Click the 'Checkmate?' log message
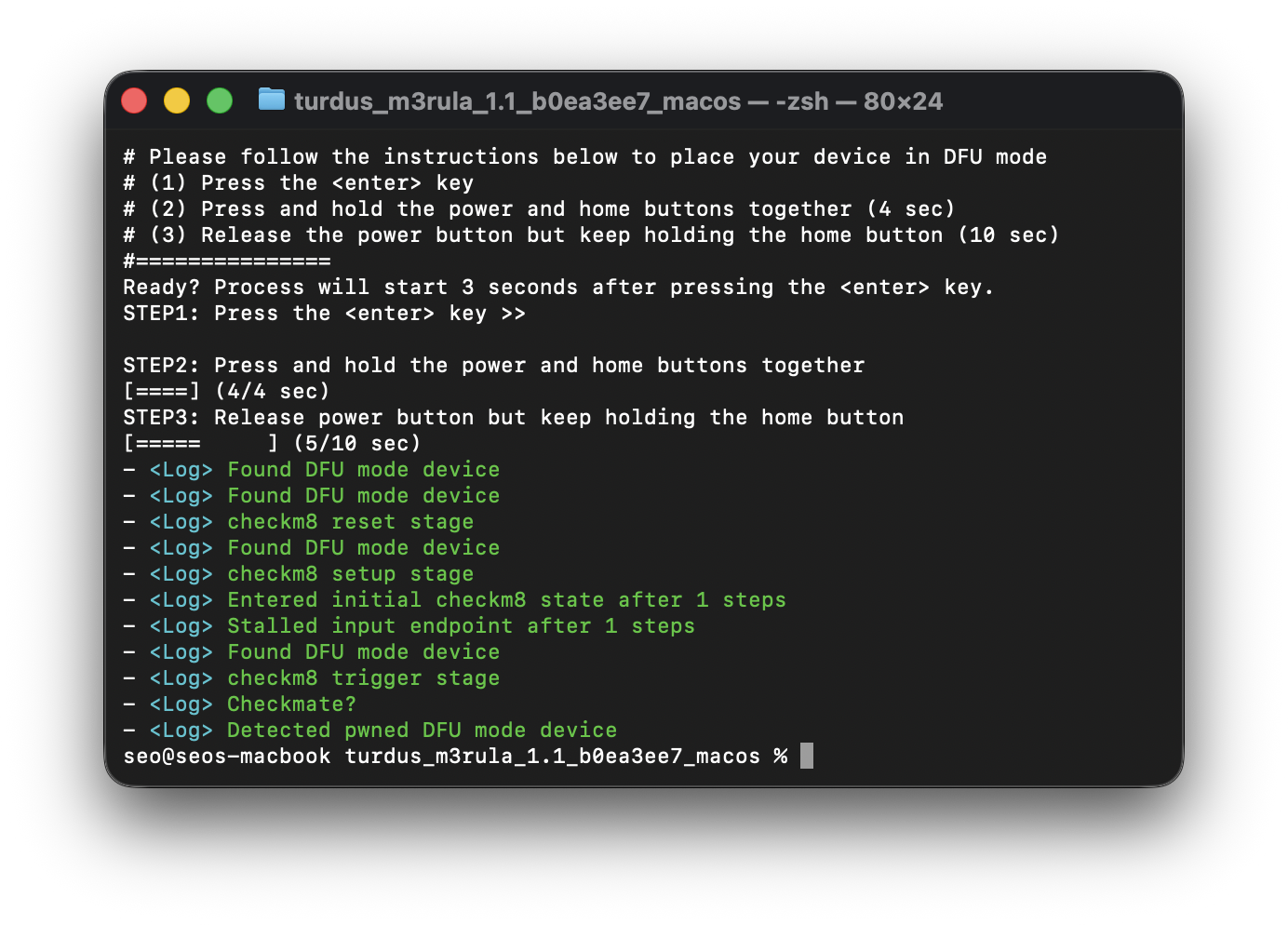This screenshot has width=1288, height=925. tap(291, 704)
